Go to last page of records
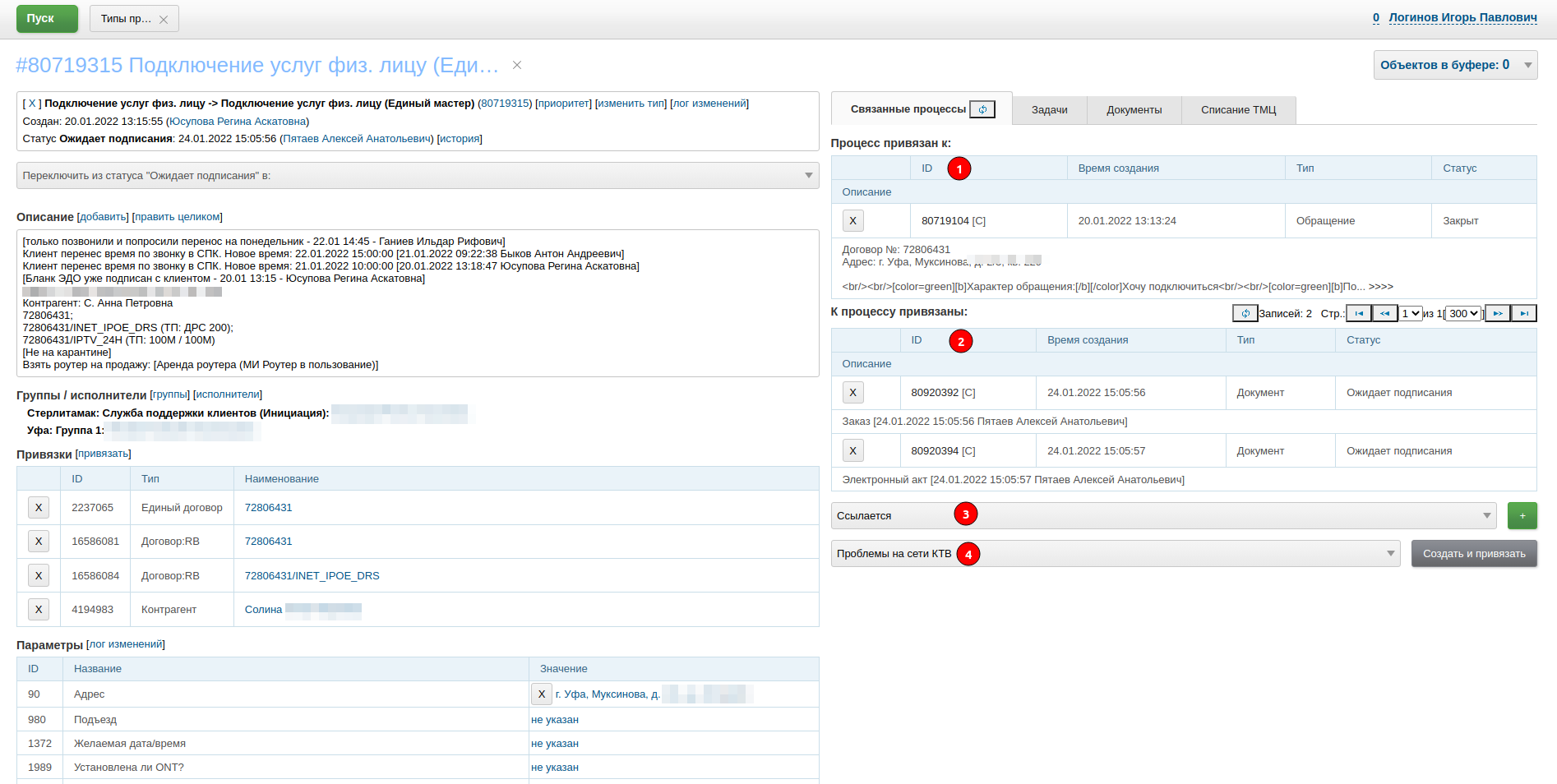Viewport: 1557px width, 784px height. tap(1524, 313)
